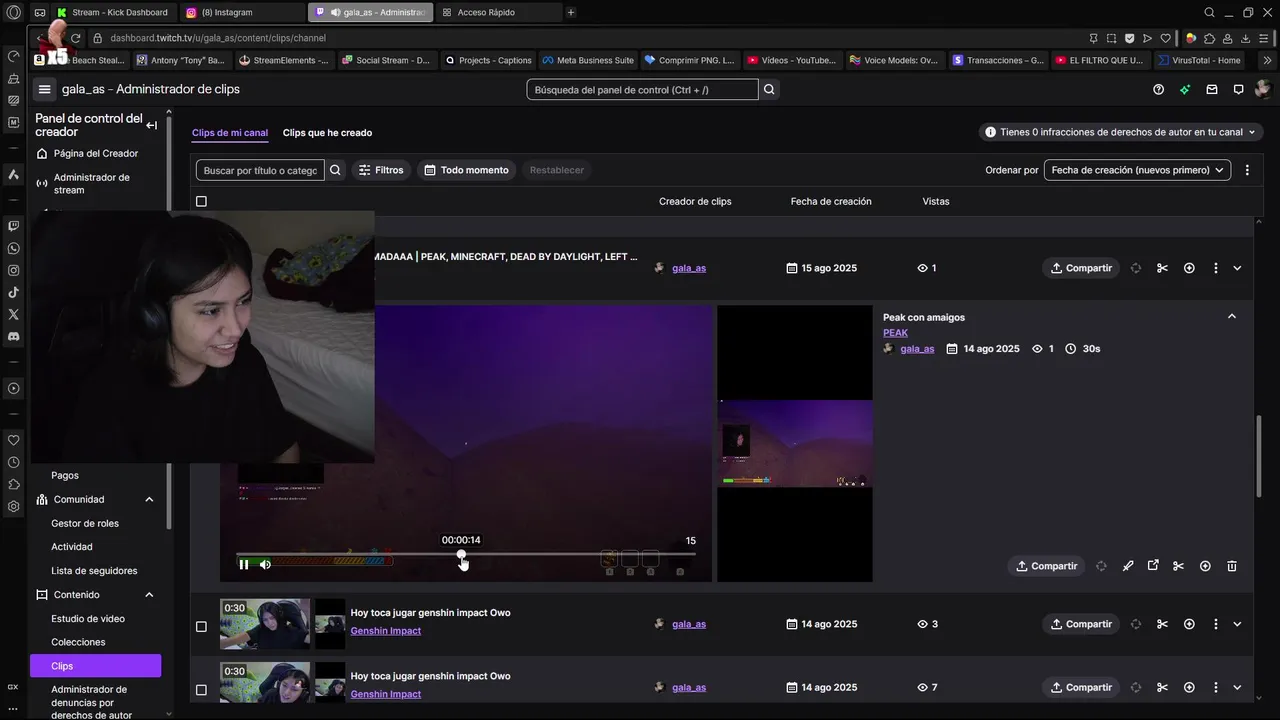Open TikTok shortcut in the browser sidebar
The height and width of the screenshot is (720, 1280).
13,292
